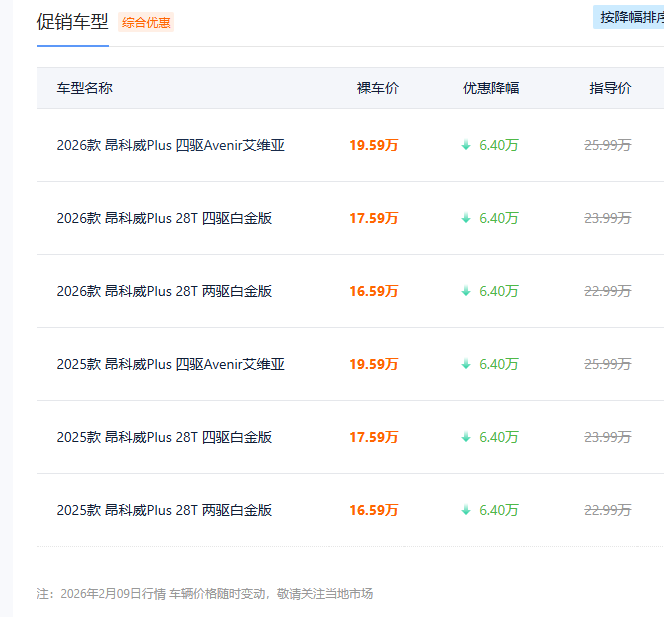Click the 综合优惠 tag
Viewport: 664px width, 617px height.
146,22
